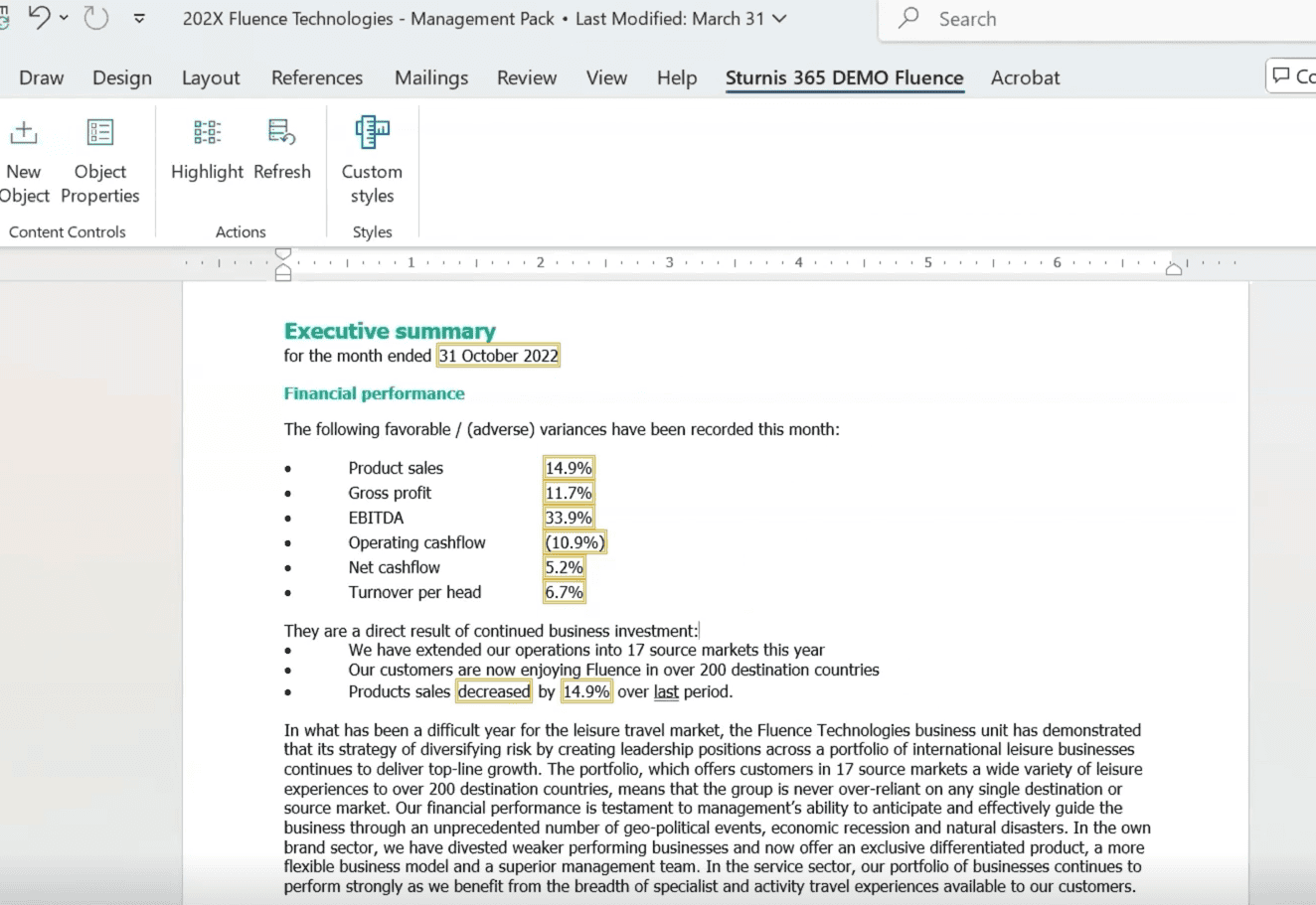Image resolution: width=1316 pixels, height=905 pixels.
Task: Select the 31 October 2022 content control
Action: click(x=498, y=356)
